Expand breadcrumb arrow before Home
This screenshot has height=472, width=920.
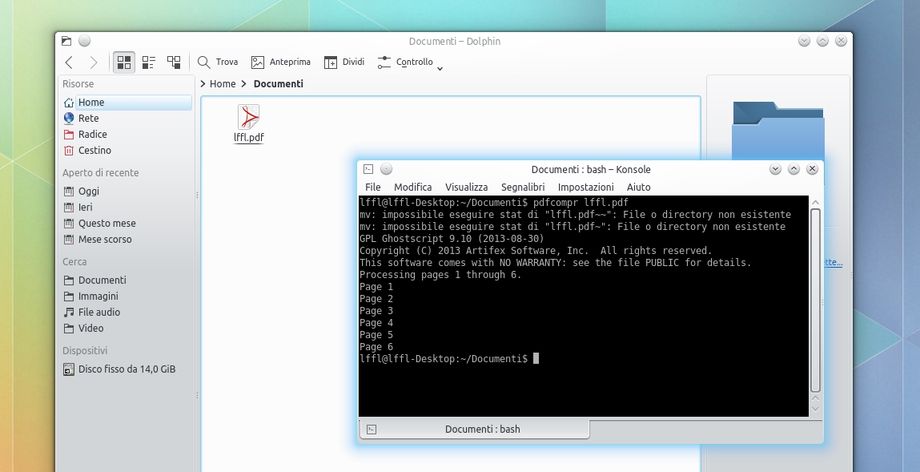pyautogui.click(x=203, y=84)
